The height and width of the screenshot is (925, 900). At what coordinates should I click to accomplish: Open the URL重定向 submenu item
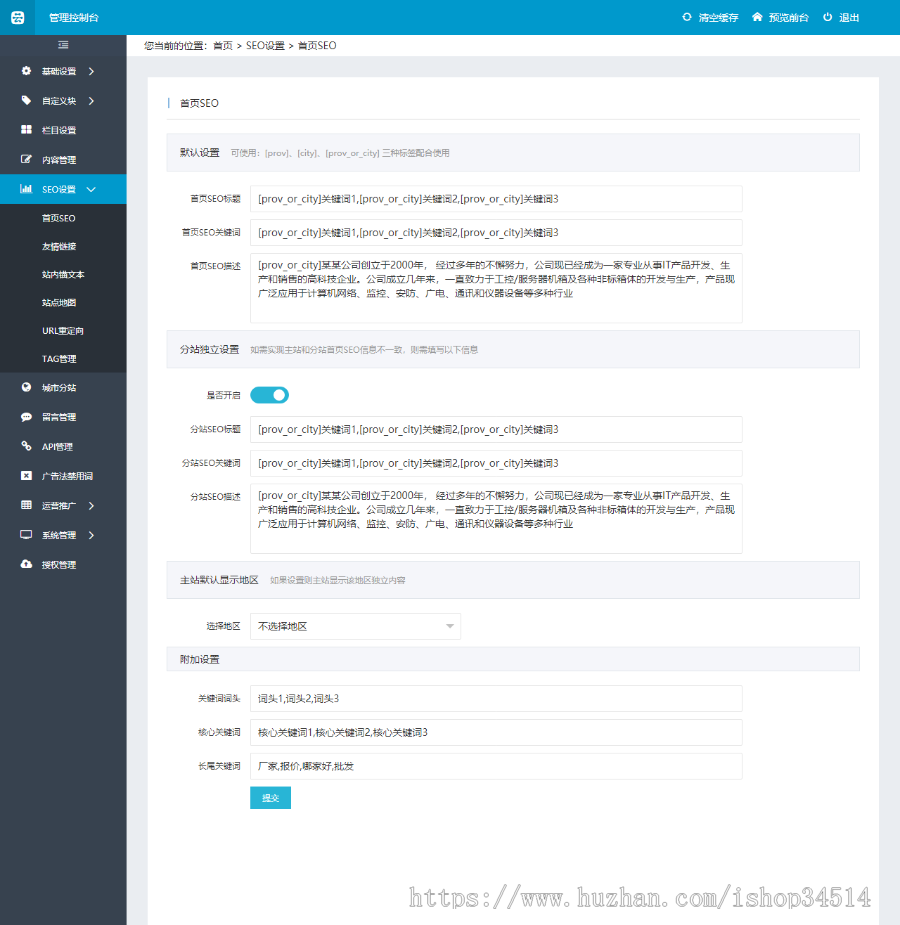point(63,330)
